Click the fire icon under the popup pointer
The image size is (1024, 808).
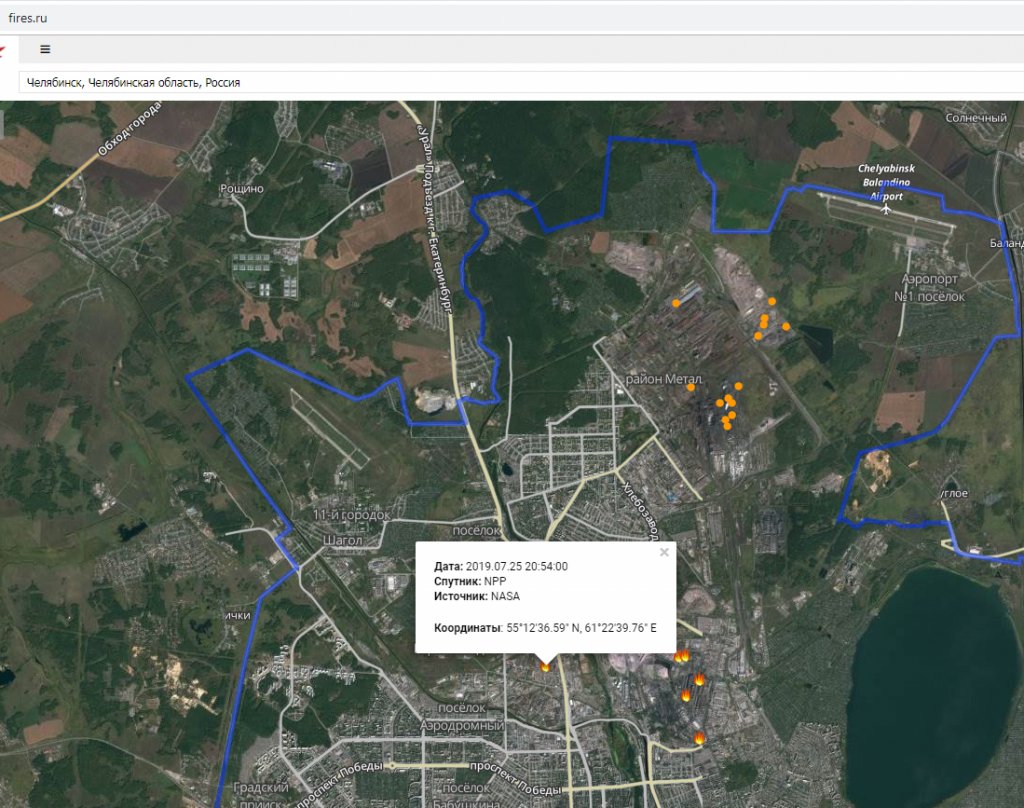click(x=545, y=664)
